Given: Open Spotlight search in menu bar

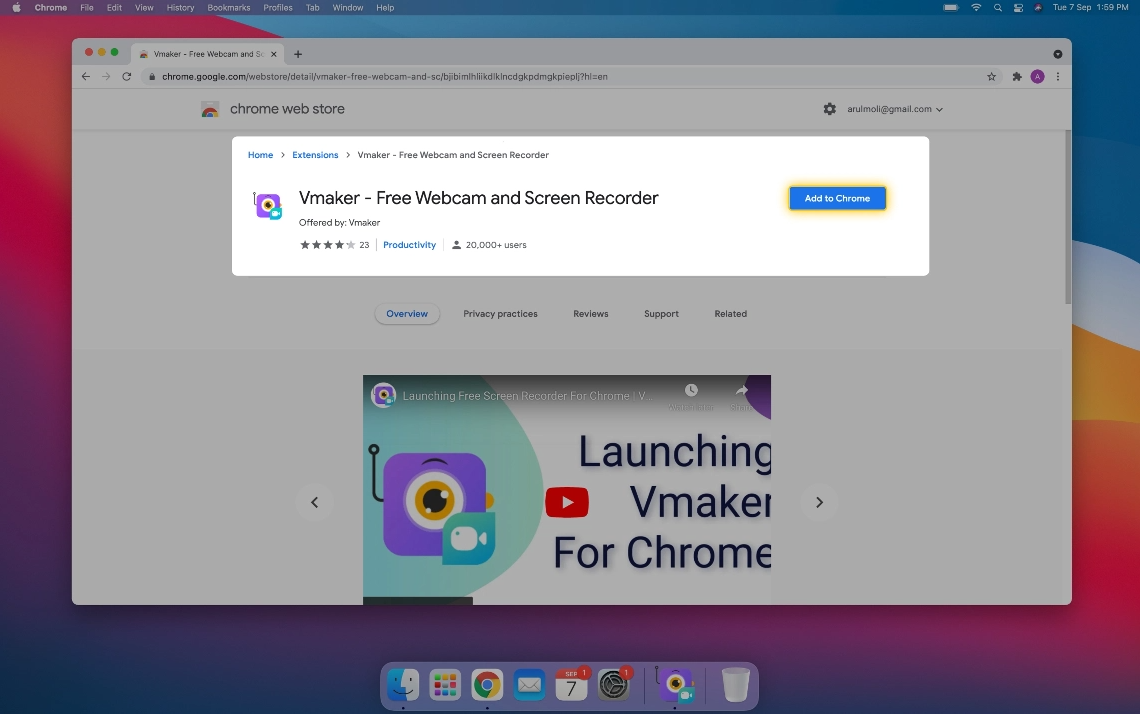Looking at the screenshot, I should point(998,7).
